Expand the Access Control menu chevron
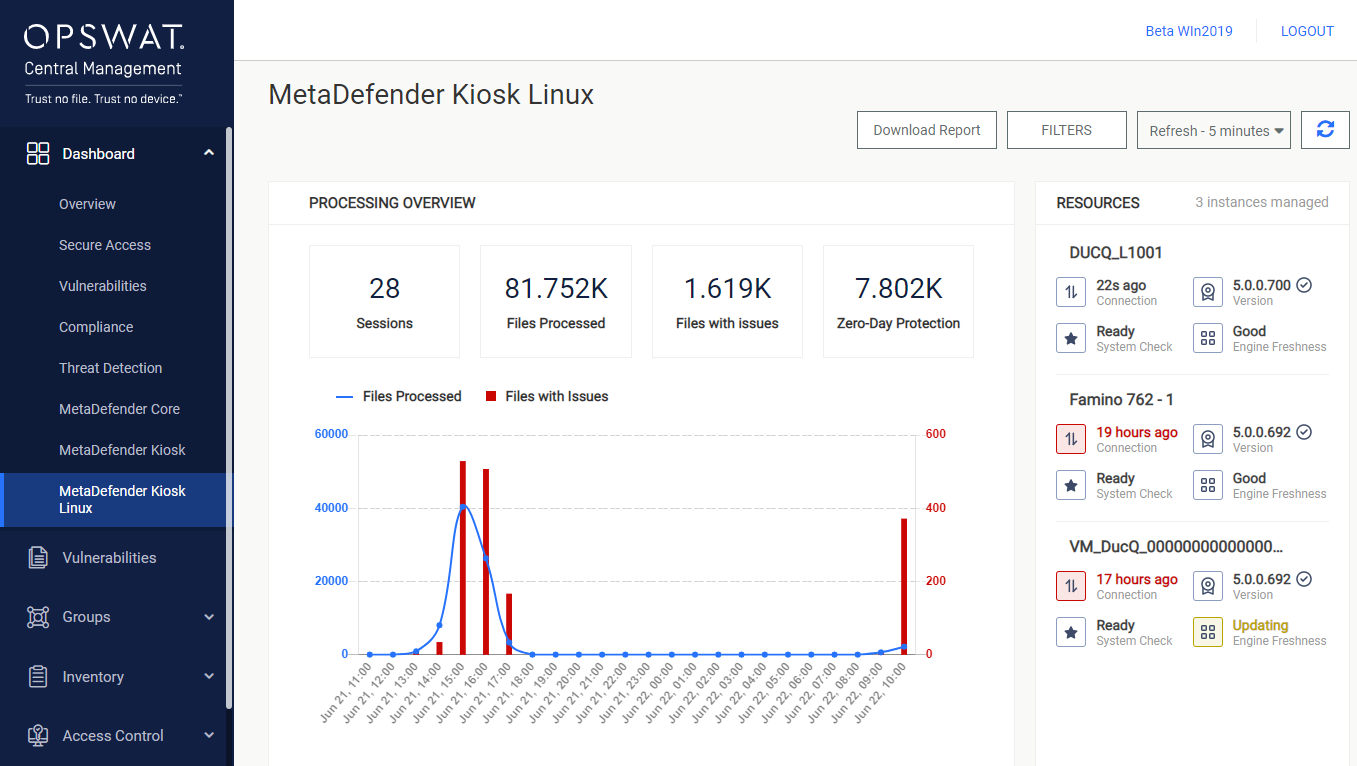Viewport: 1357px width, 766px height. point(209,736)
